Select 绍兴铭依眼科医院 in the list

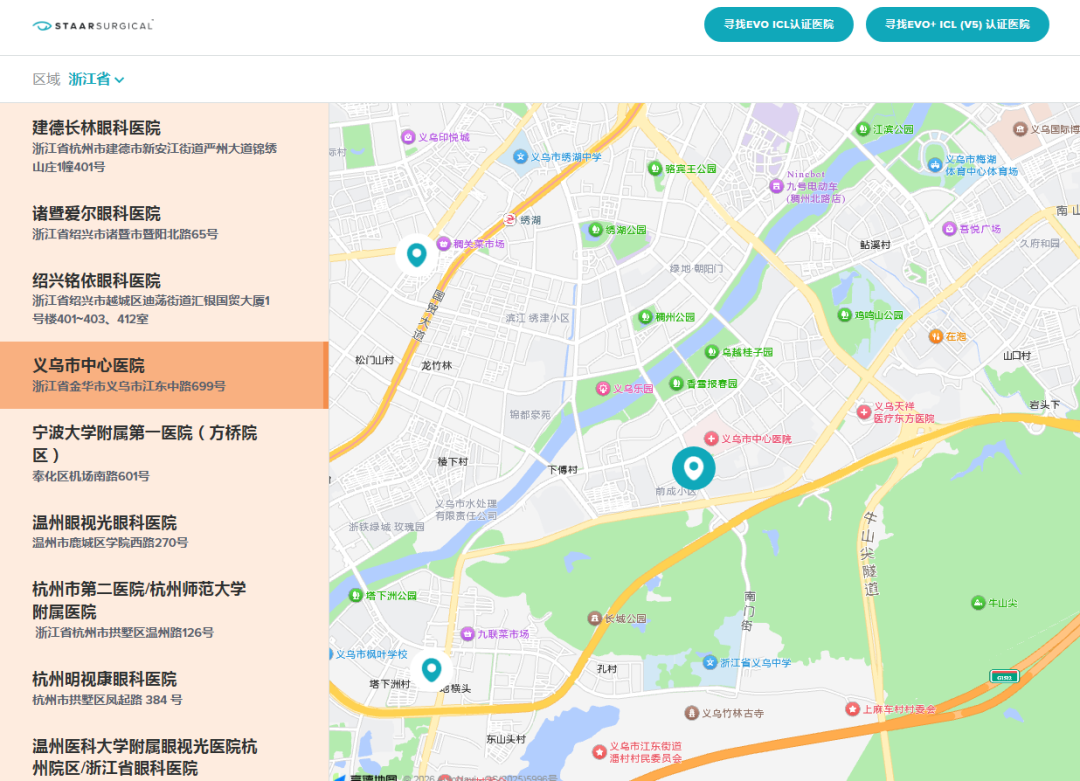coord(164,299)
